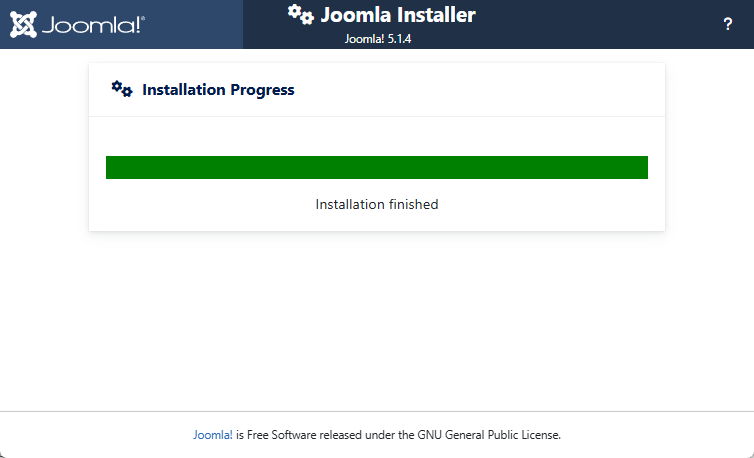Click the Joomla logo symbol in header
This screenshot has height=458, width=754.
(23, 24)
